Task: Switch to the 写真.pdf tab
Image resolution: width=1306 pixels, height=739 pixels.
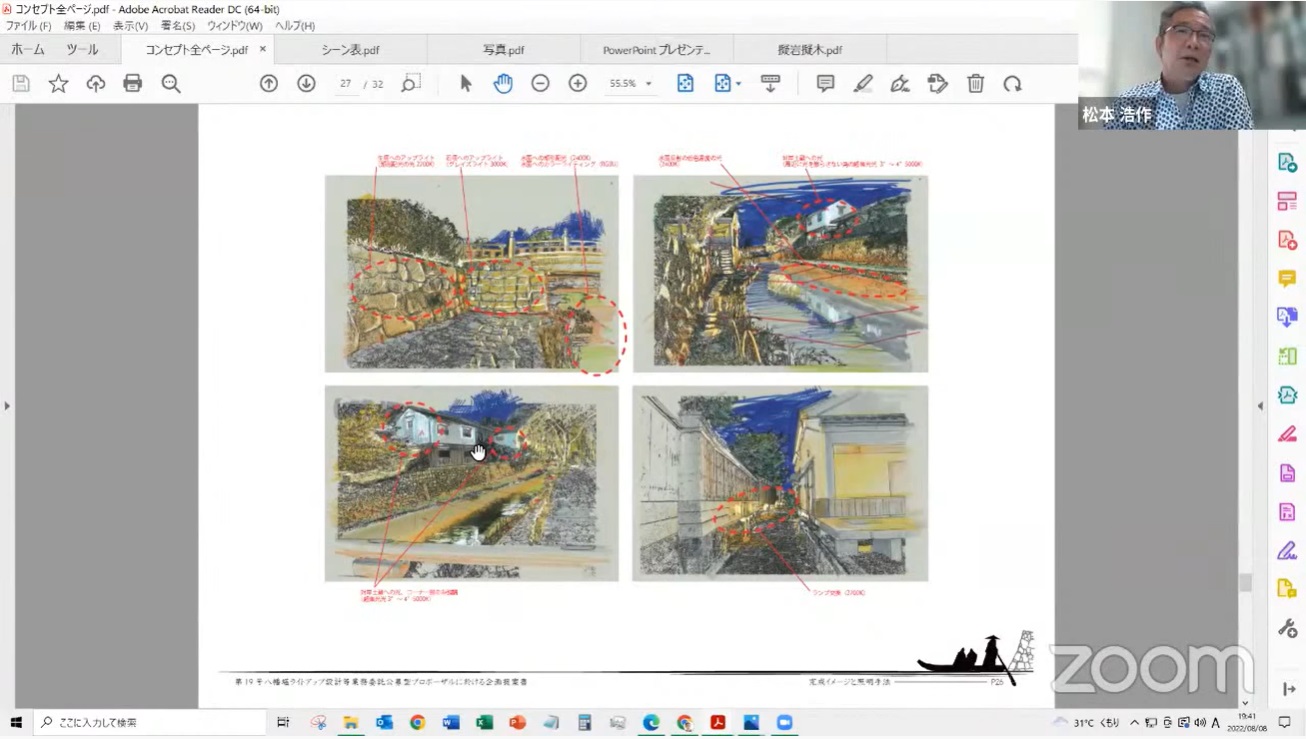Action: coord(503,49)
